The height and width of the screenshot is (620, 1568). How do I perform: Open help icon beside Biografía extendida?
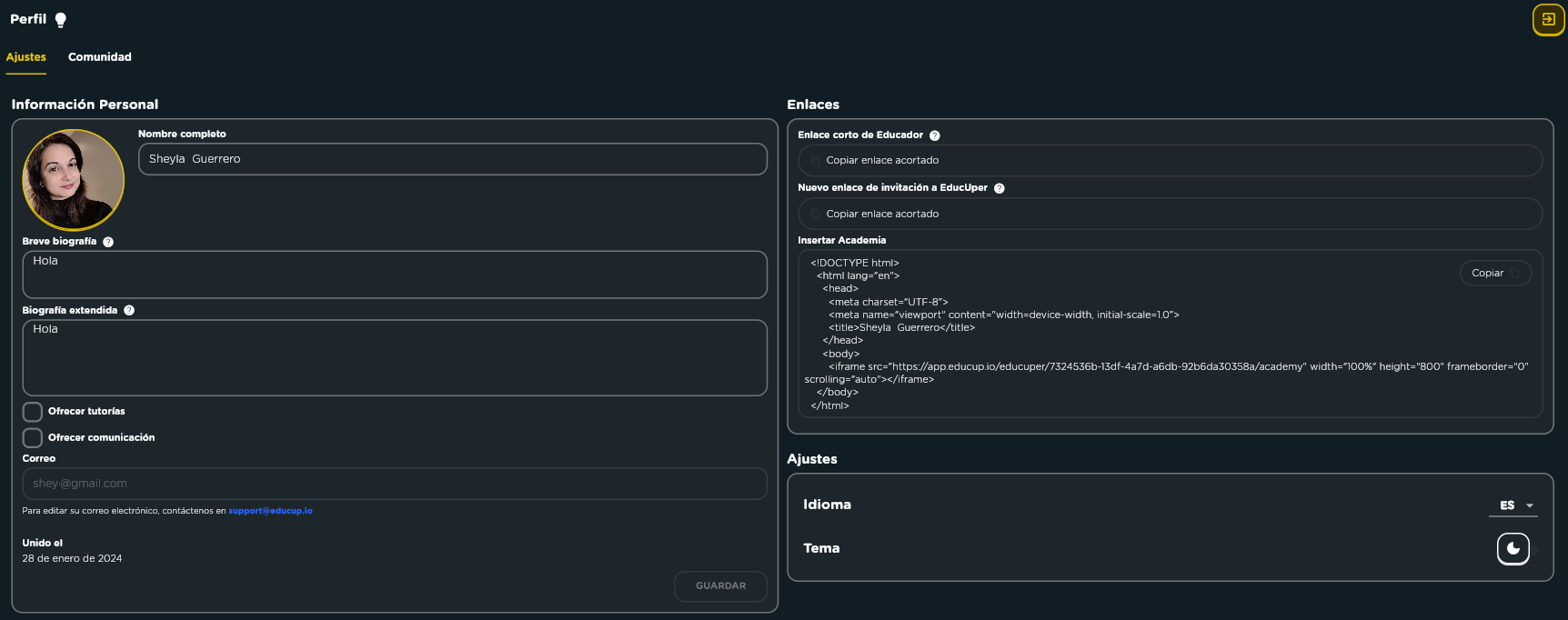[129, 310]
